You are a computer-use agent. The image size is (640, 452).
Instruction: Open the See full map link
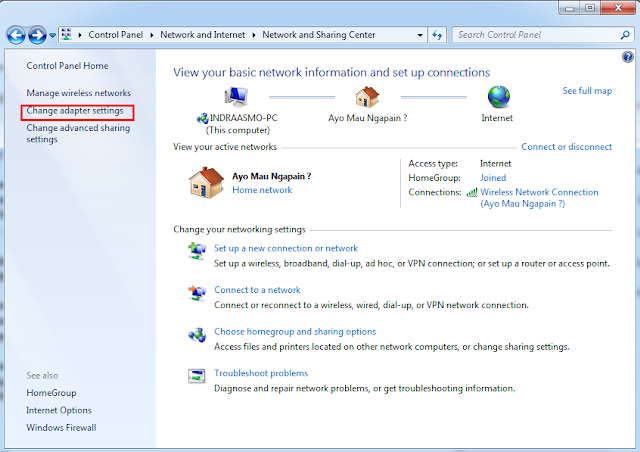(587, 91)
